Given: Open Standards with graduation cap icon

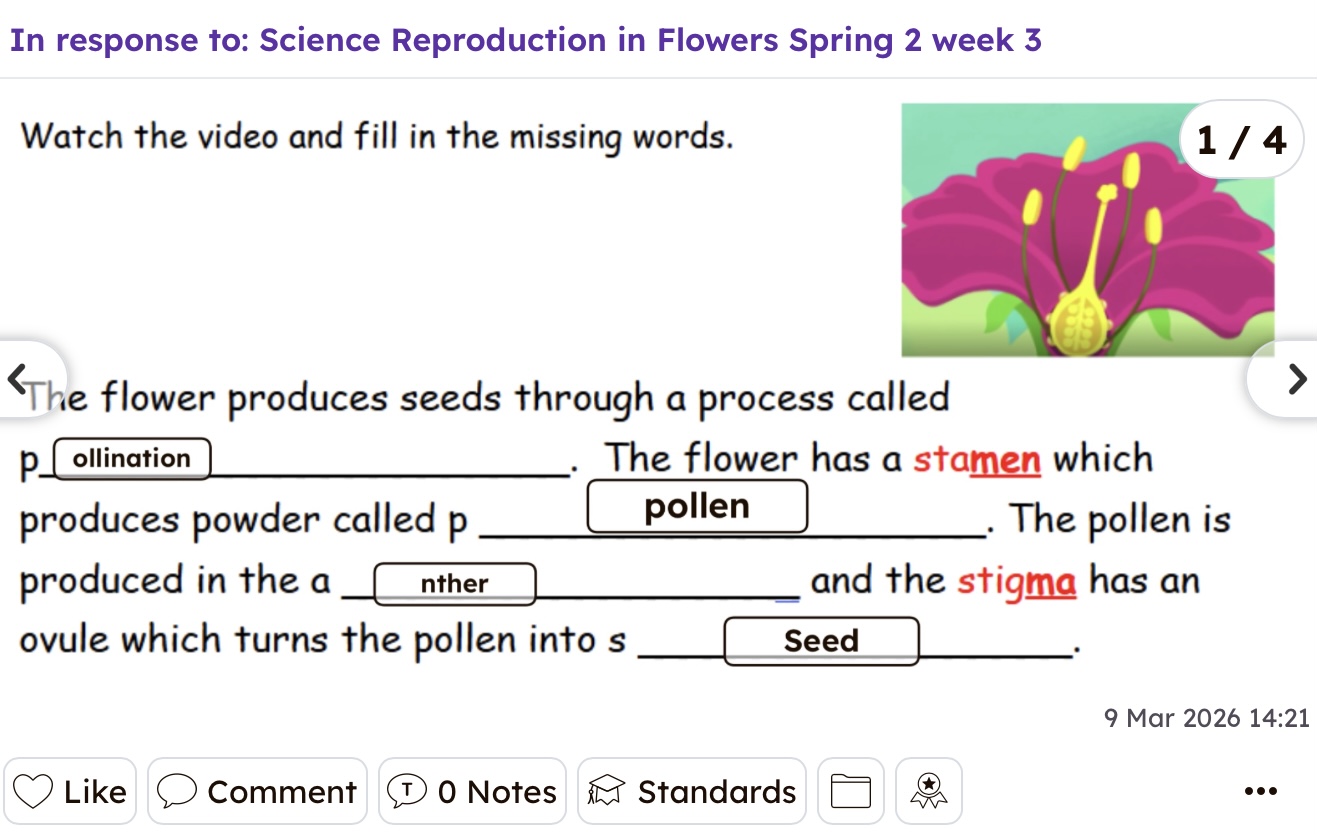Looking at the screenshot, I should pos(692,791).
